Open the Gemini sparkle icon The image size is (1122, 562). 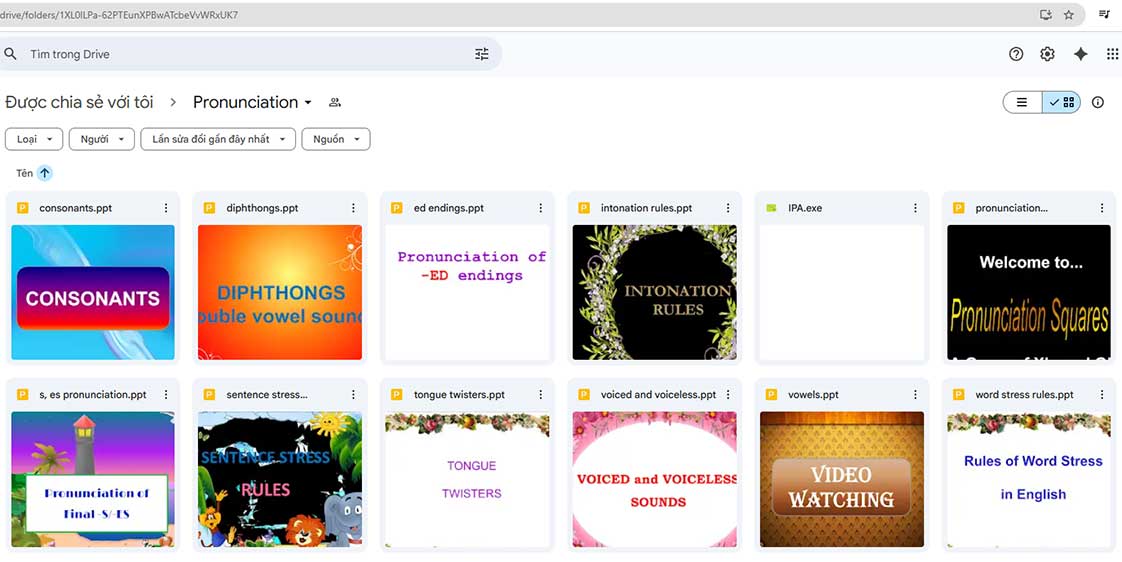pos(1080,54)
